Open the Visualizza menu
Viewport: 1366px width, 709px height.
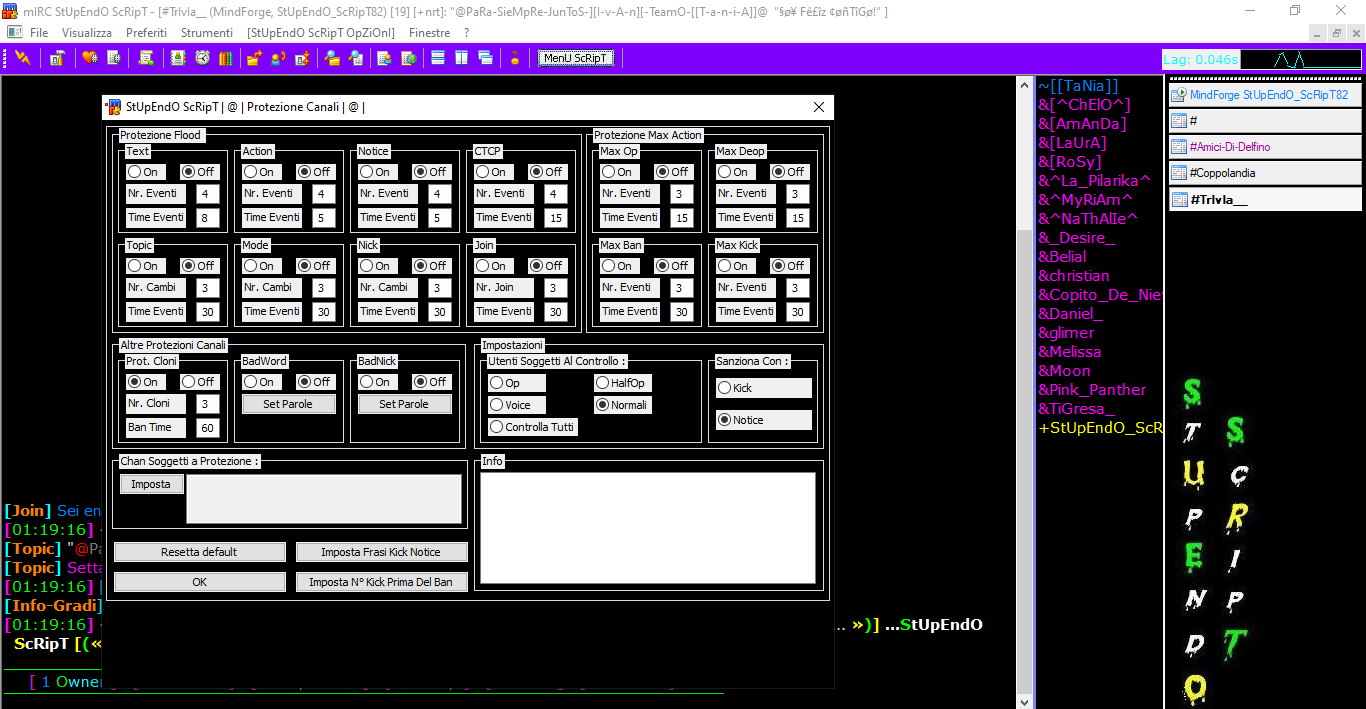pos(87,33)
